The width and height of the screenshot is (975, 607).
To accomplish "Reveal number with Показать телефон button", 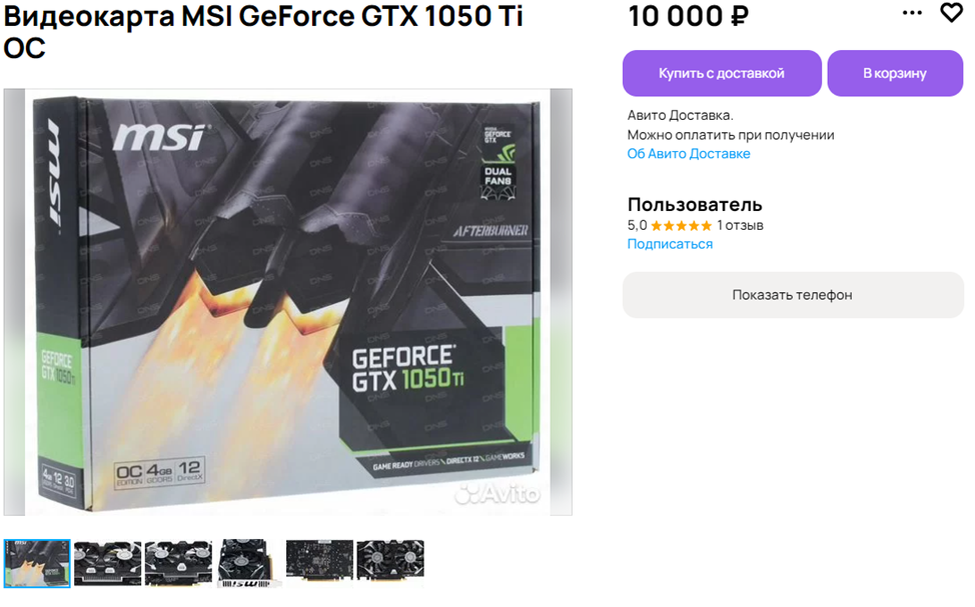I will click(793, 295).
